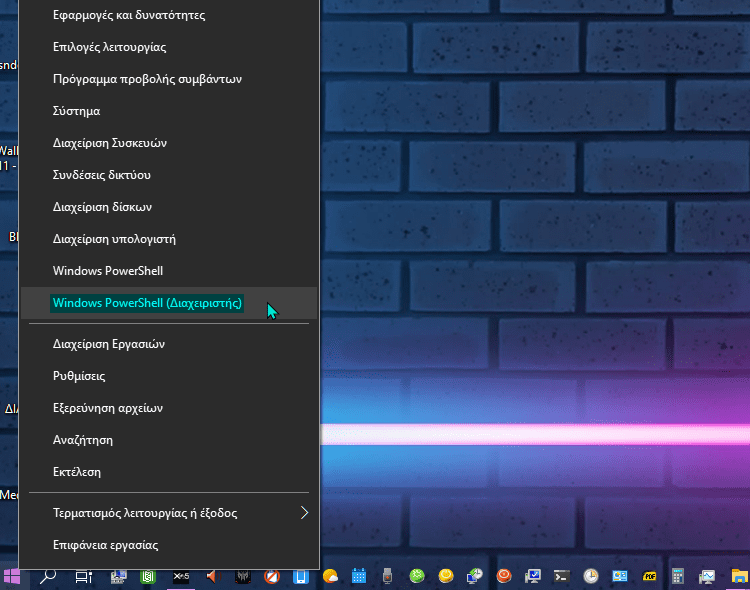Click the red round button icon
Image resolution: width=750 pixels, height=590 pixels.
click(504, 576)
